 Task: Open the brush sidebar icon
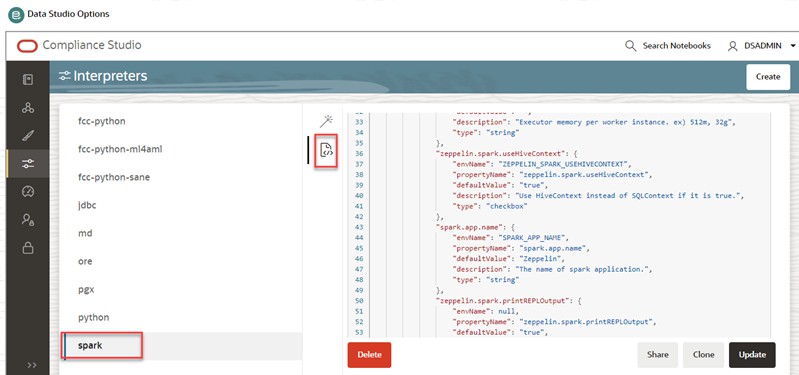coord(28,136)
